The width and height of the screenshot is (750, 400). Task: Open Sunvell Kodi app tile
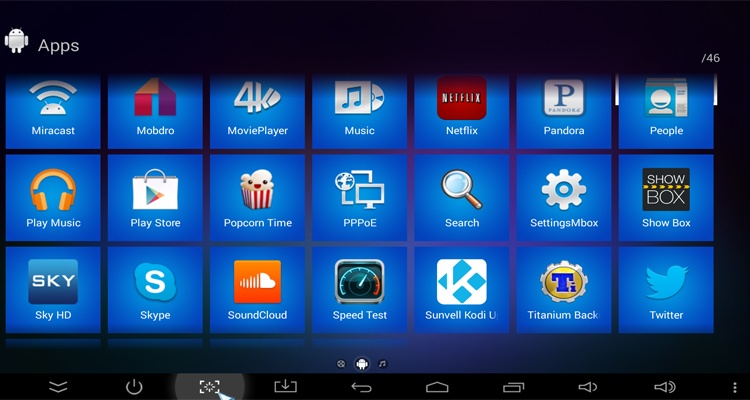[x=462, y=290]
